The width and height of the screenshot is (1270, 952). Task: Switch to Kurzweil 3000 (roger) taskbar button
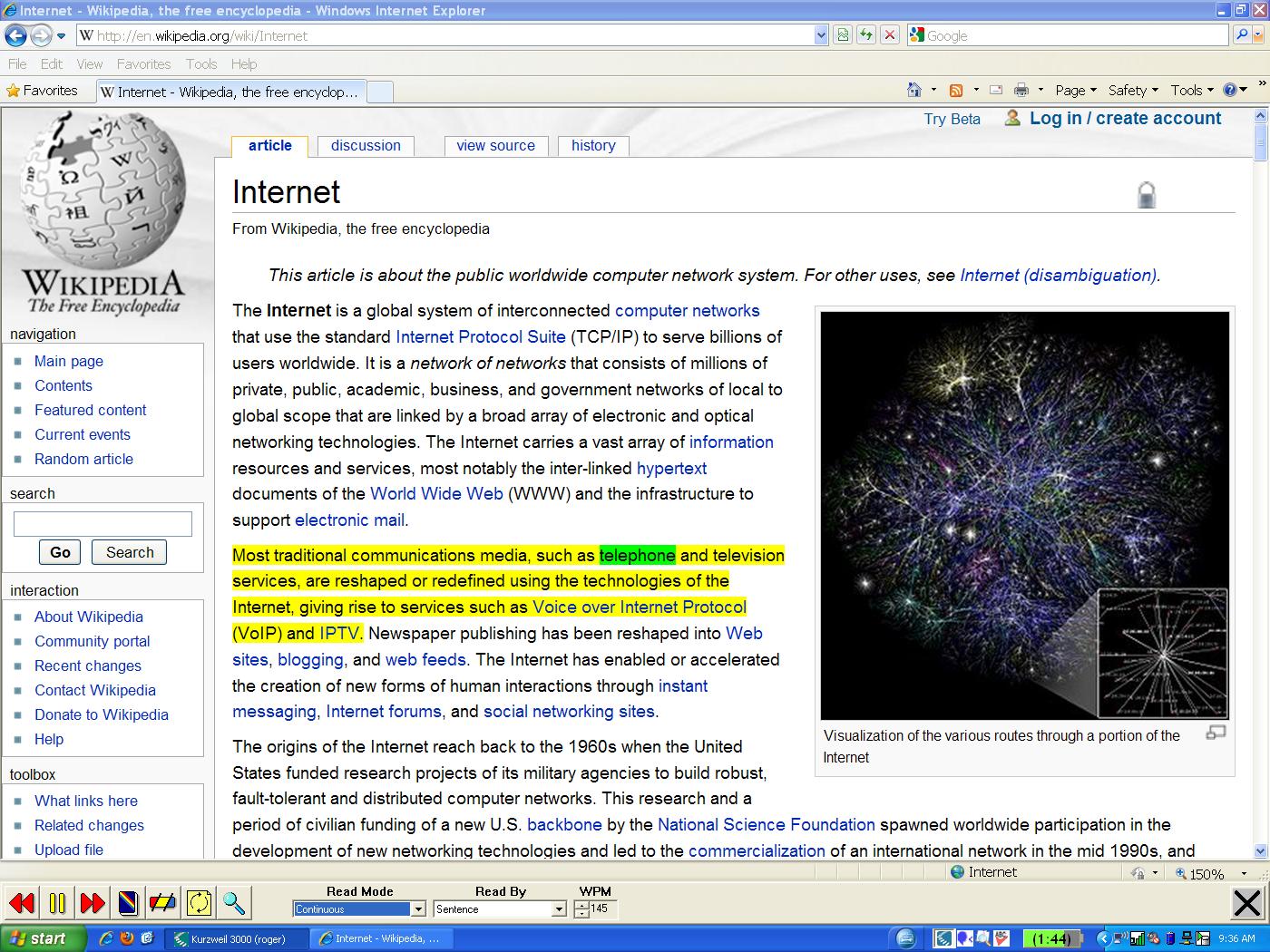(238, 938)
